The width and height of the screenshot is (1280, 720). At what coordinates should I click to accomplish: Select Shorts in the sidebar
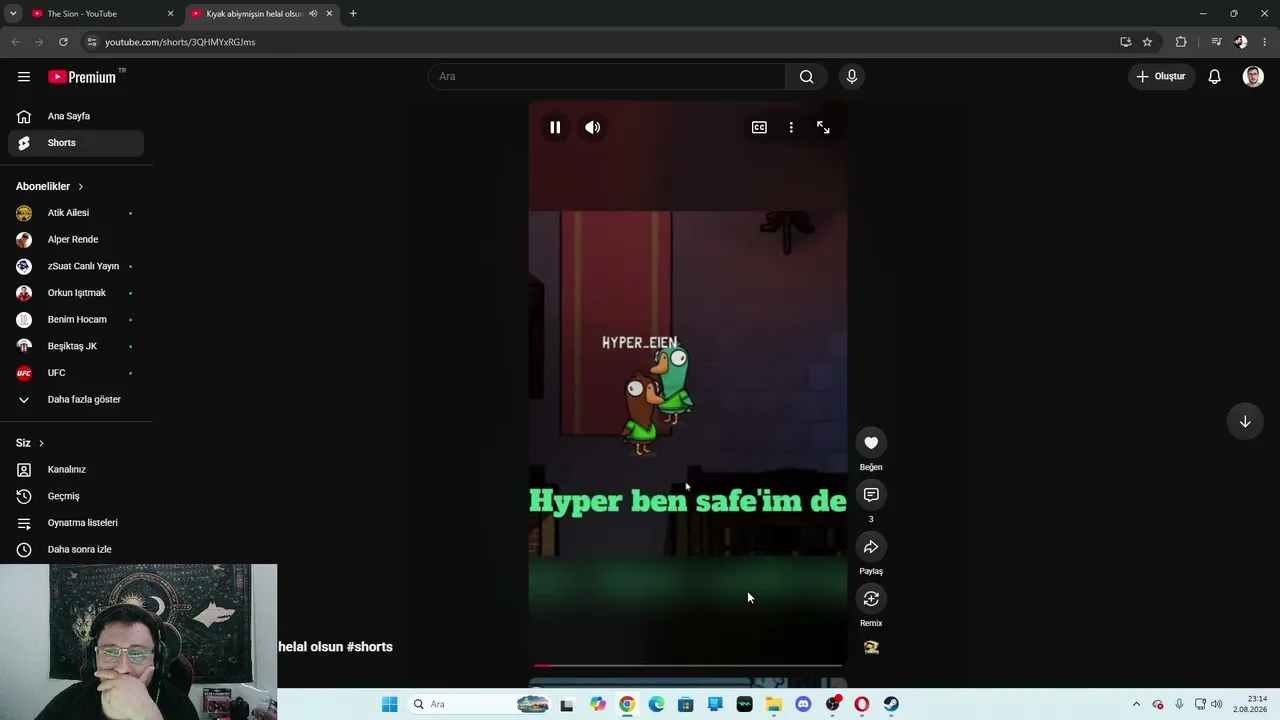(x=76, y=143)
